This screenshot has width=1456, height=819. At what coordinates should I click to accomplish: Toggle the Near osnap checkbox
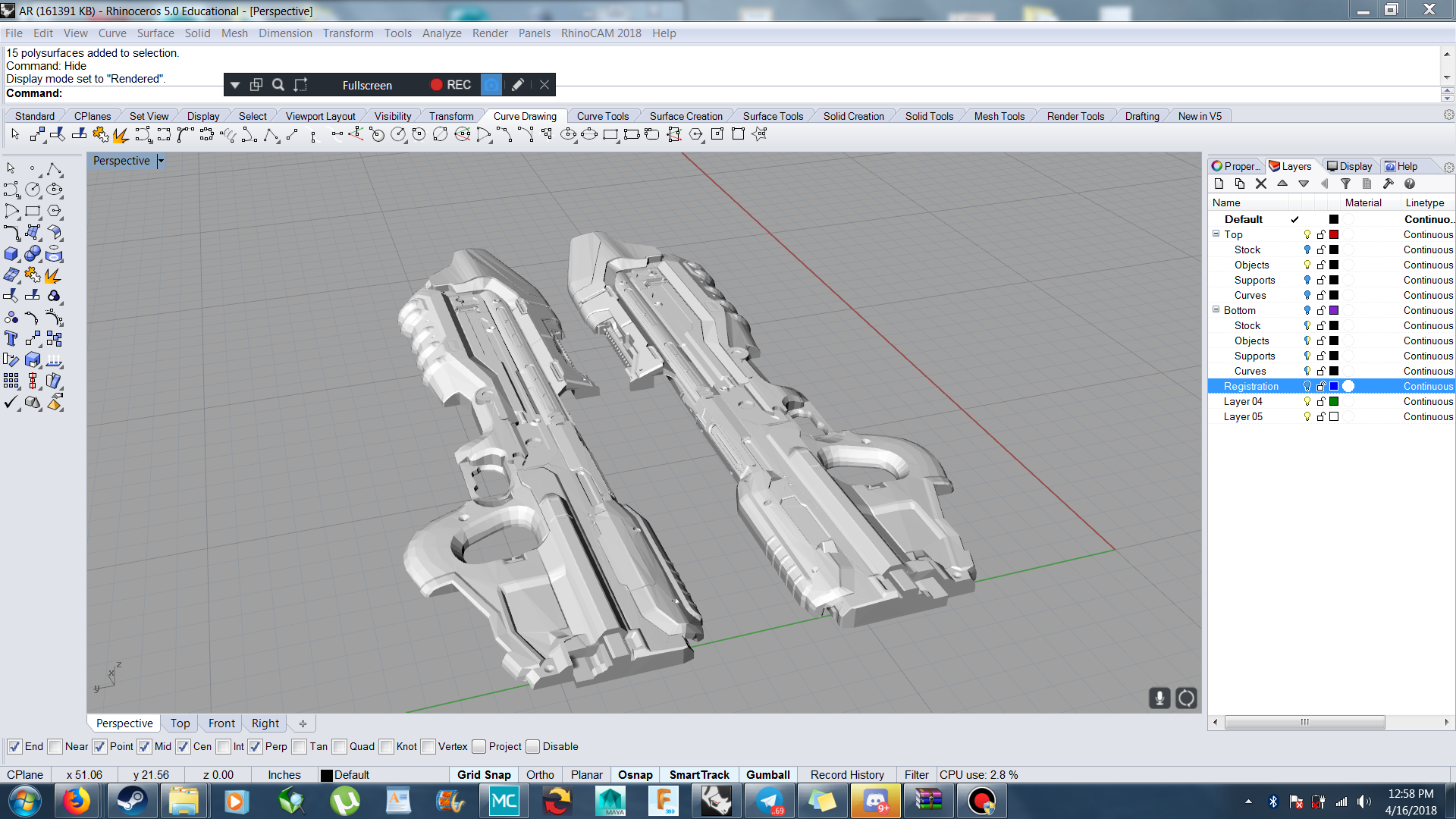(55, 747)
